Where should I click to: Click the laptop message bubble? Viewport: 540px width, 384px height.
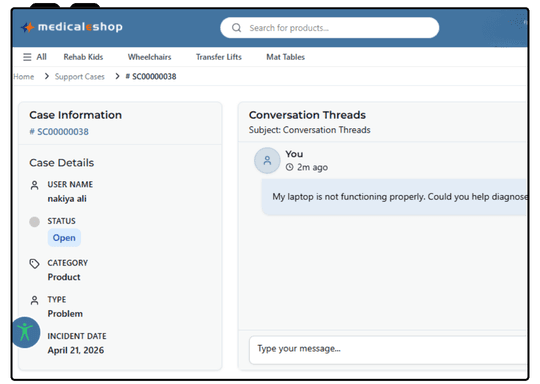(x=394, y=197)
